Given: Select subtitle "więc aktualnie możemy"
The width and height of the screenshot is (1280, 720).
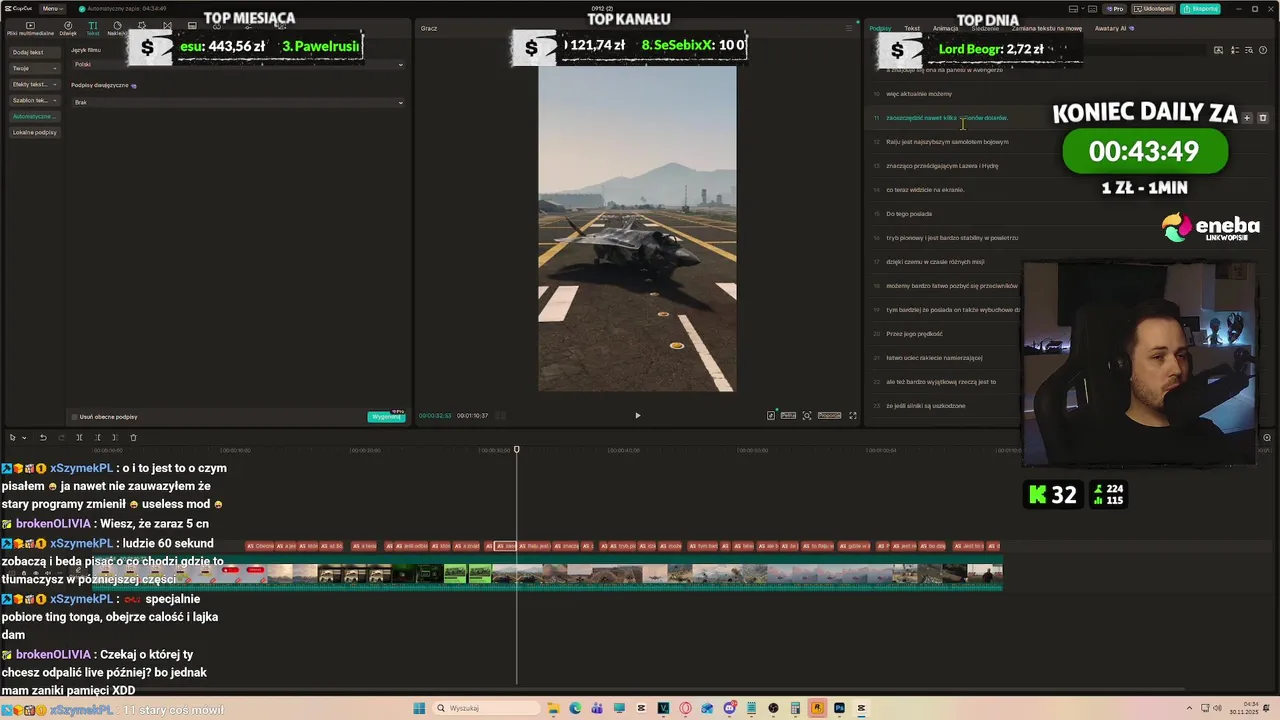Looking at the screenshot, I should tap(918, 94).
